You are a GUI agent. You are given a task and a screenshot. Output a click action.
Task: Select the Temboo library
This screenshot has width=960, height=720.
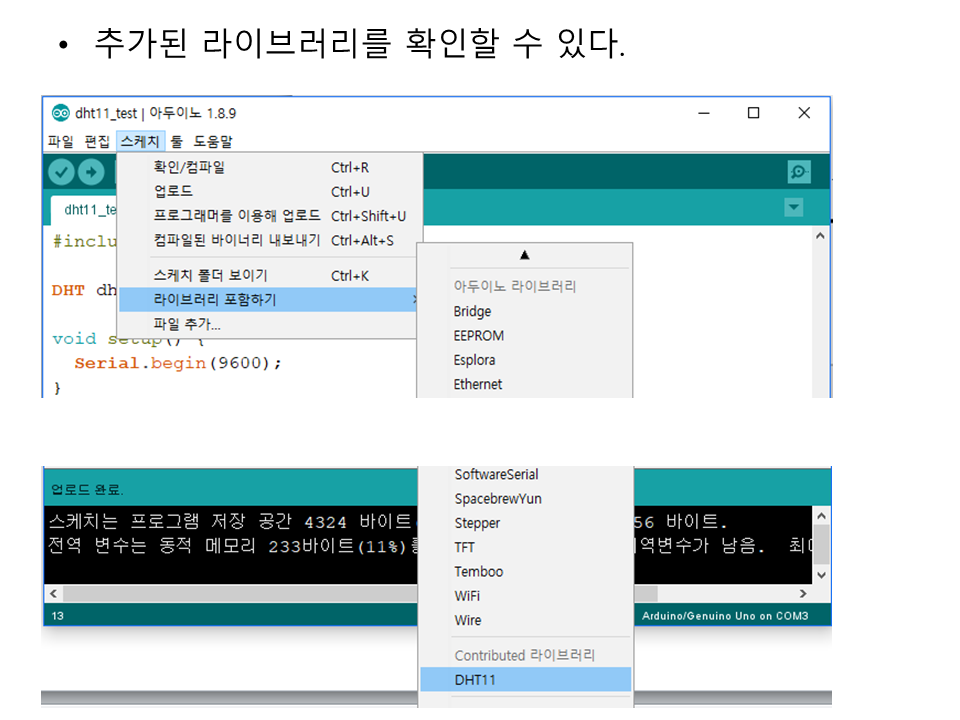pos(525,572)
